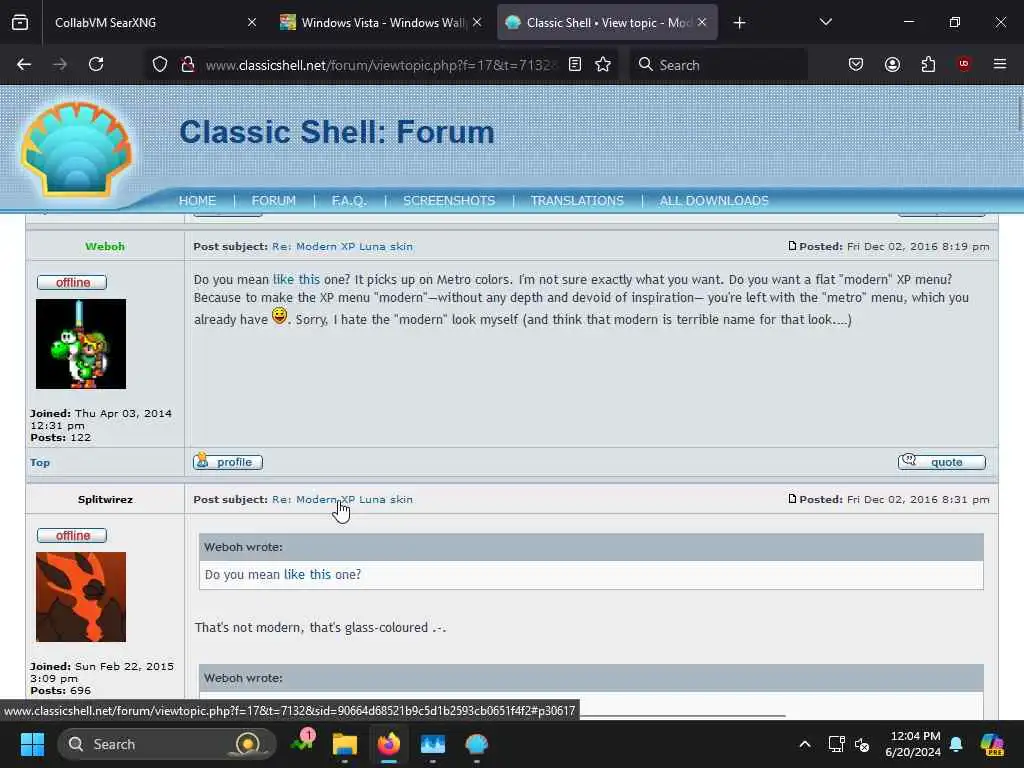
Task: Follow the 'like this' link in Weboh's post
Action: click(x=296, y=280)
